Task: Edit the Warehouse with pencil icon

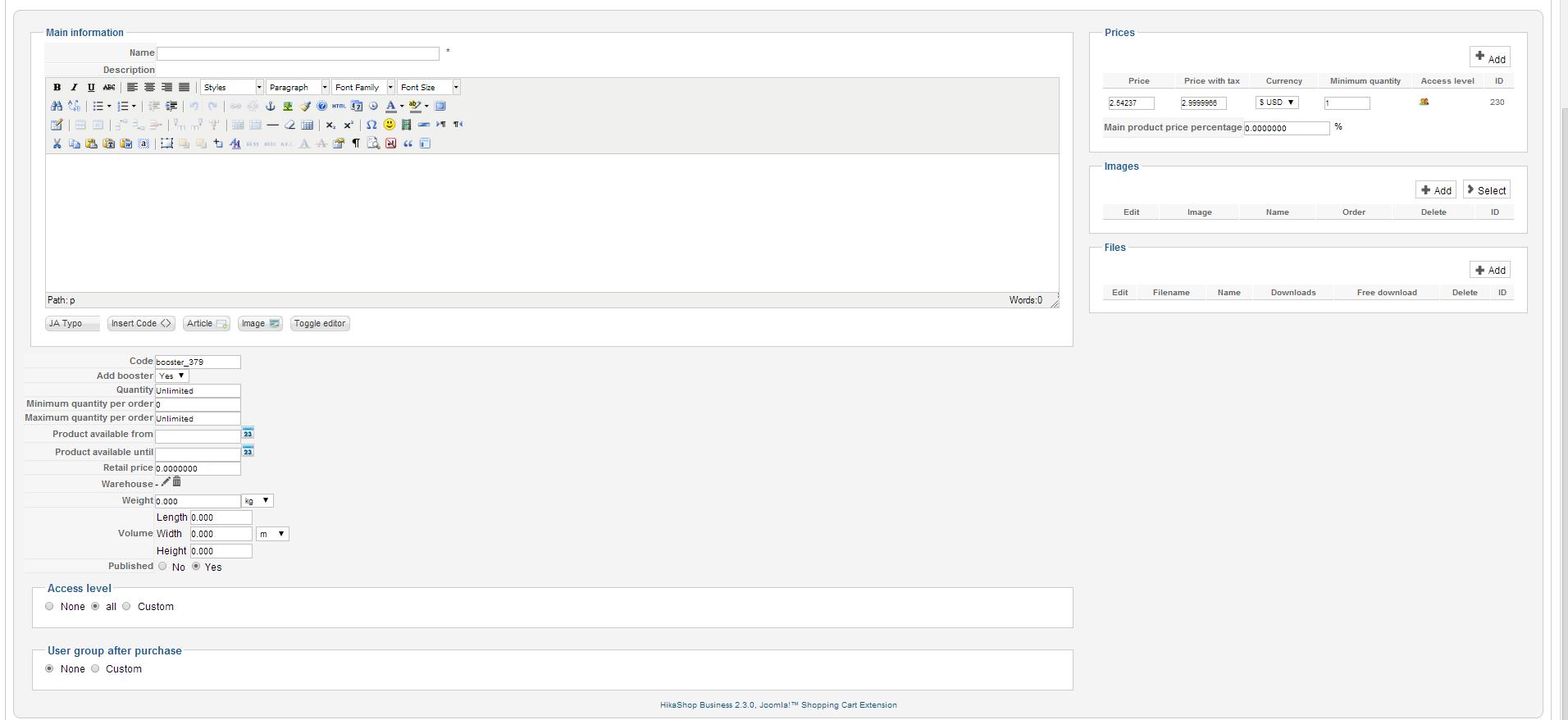Action: point(166,482)
